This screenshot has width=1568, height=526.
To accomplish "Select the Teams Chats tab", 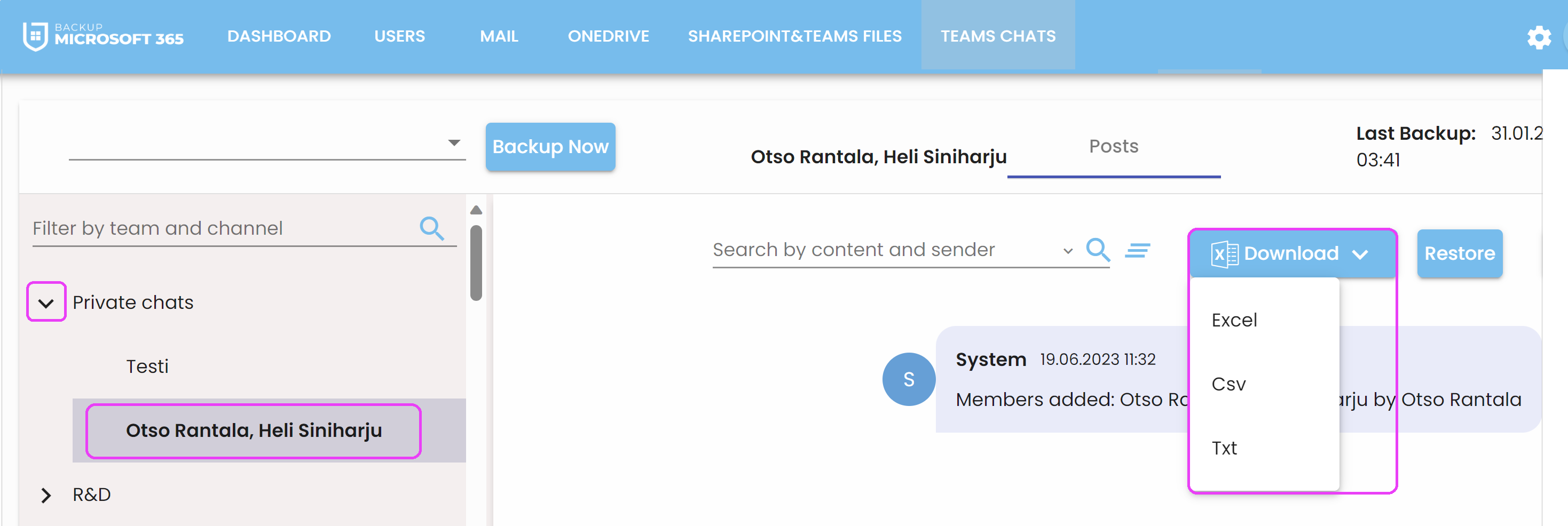I will pyautogui.click(x=998, y=36).
